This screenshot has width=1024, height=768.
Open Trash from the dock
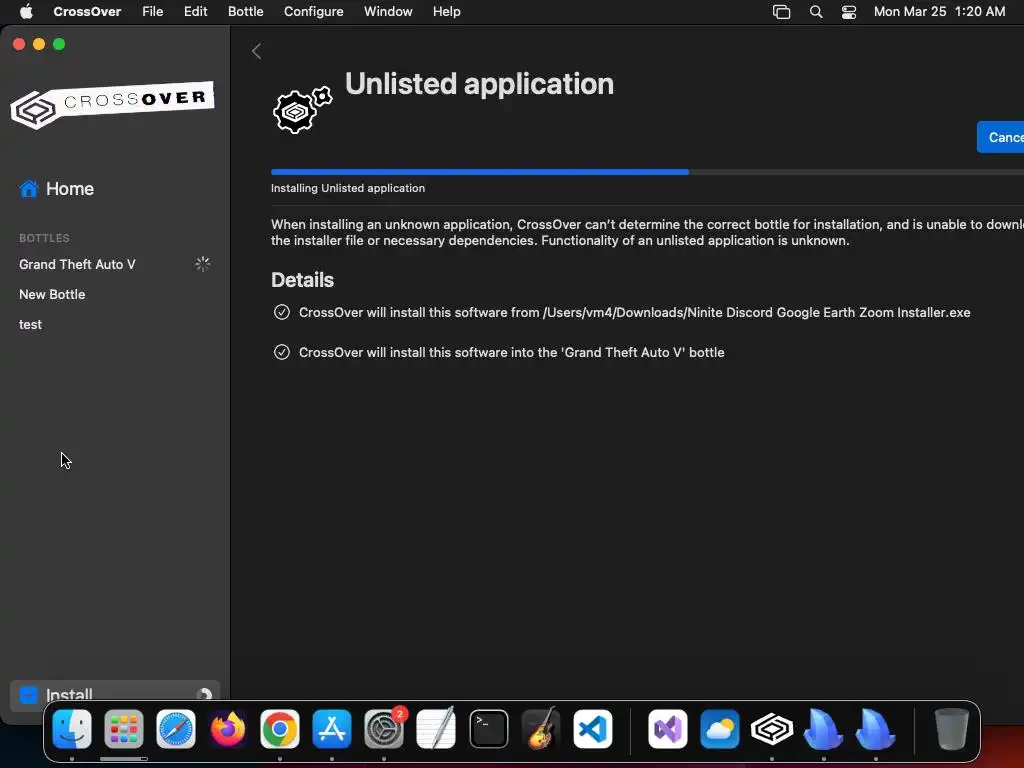952,729
